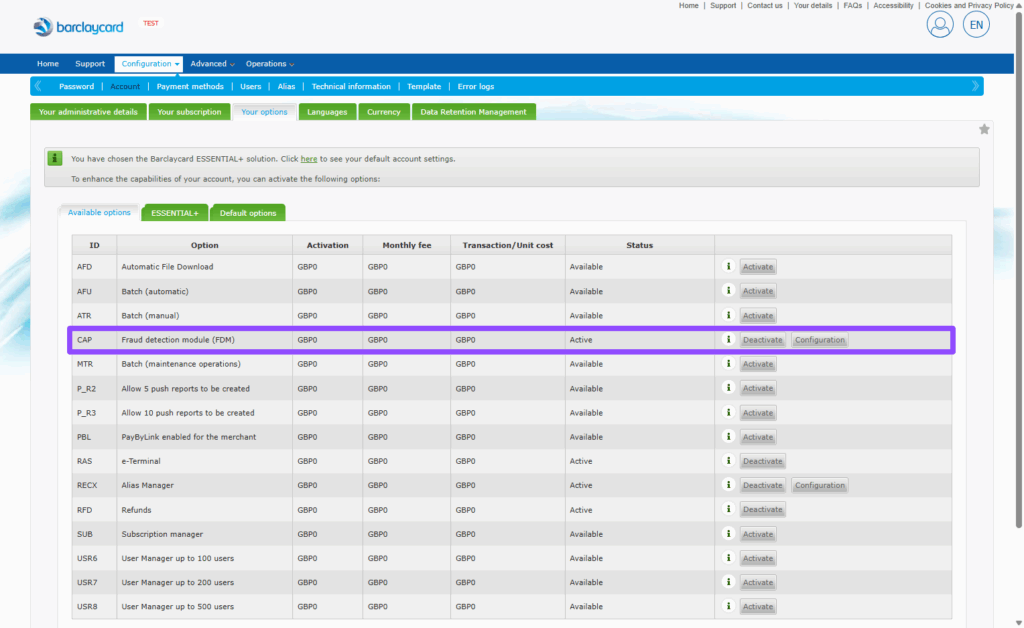1024x628 pixels.
Task: Deactivate Fraud detection module
Action: pyautogui.click(x=762, y=339)
